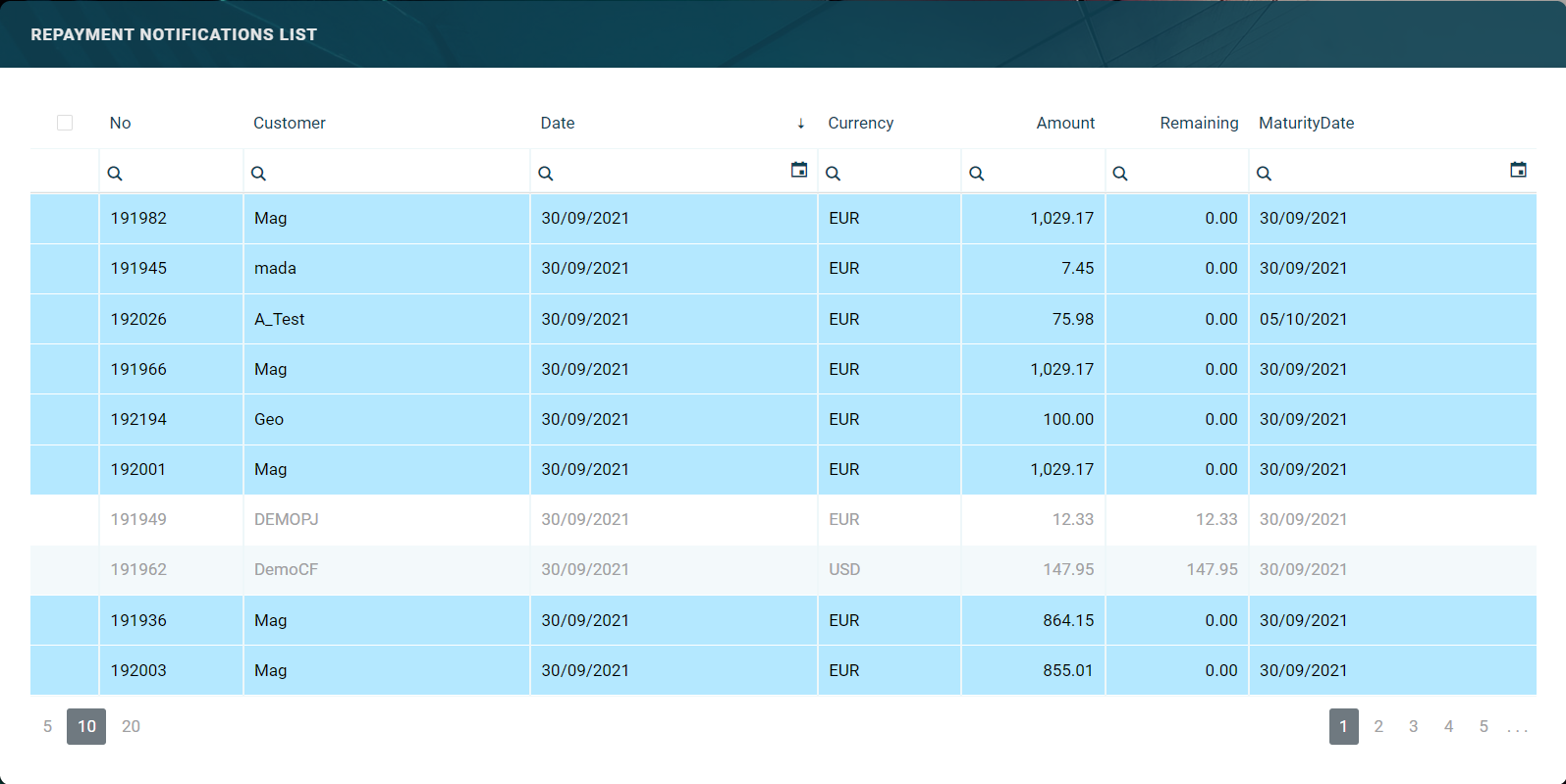Sort by the Amount column header

pyautogui.click(x=1065, y=123)
